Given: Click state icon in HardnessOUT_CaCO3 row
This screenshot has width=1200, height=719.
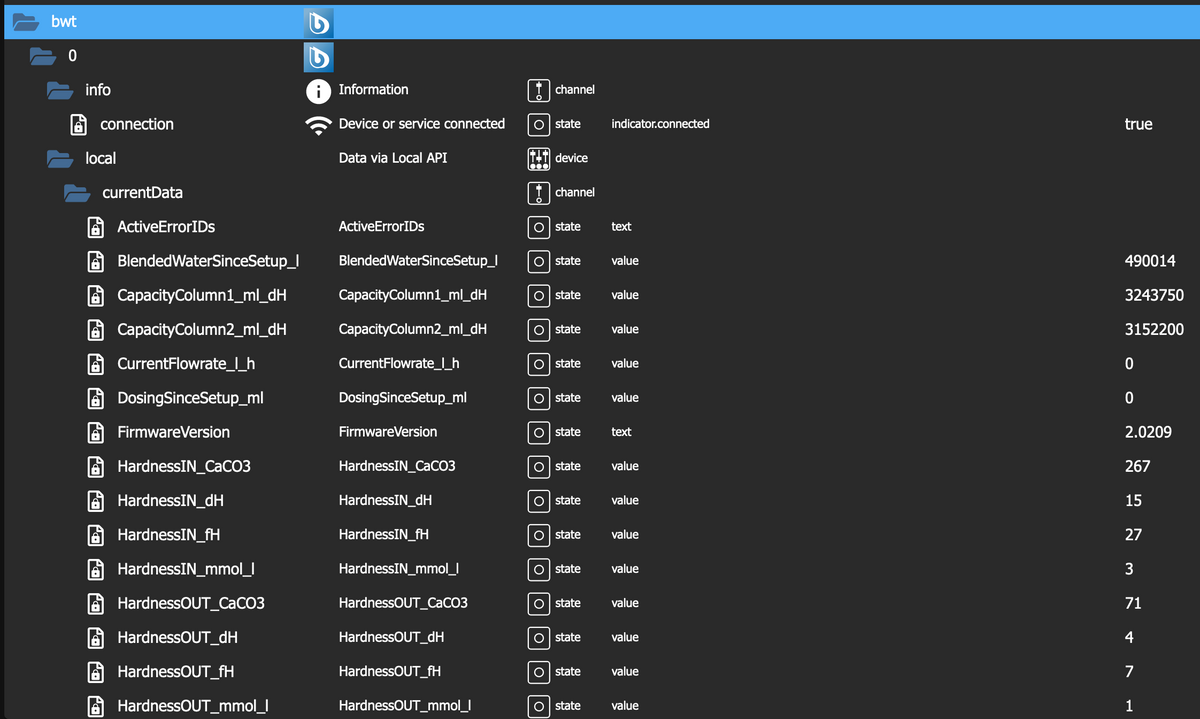Looking at the screenshot, I should (538, 603).
